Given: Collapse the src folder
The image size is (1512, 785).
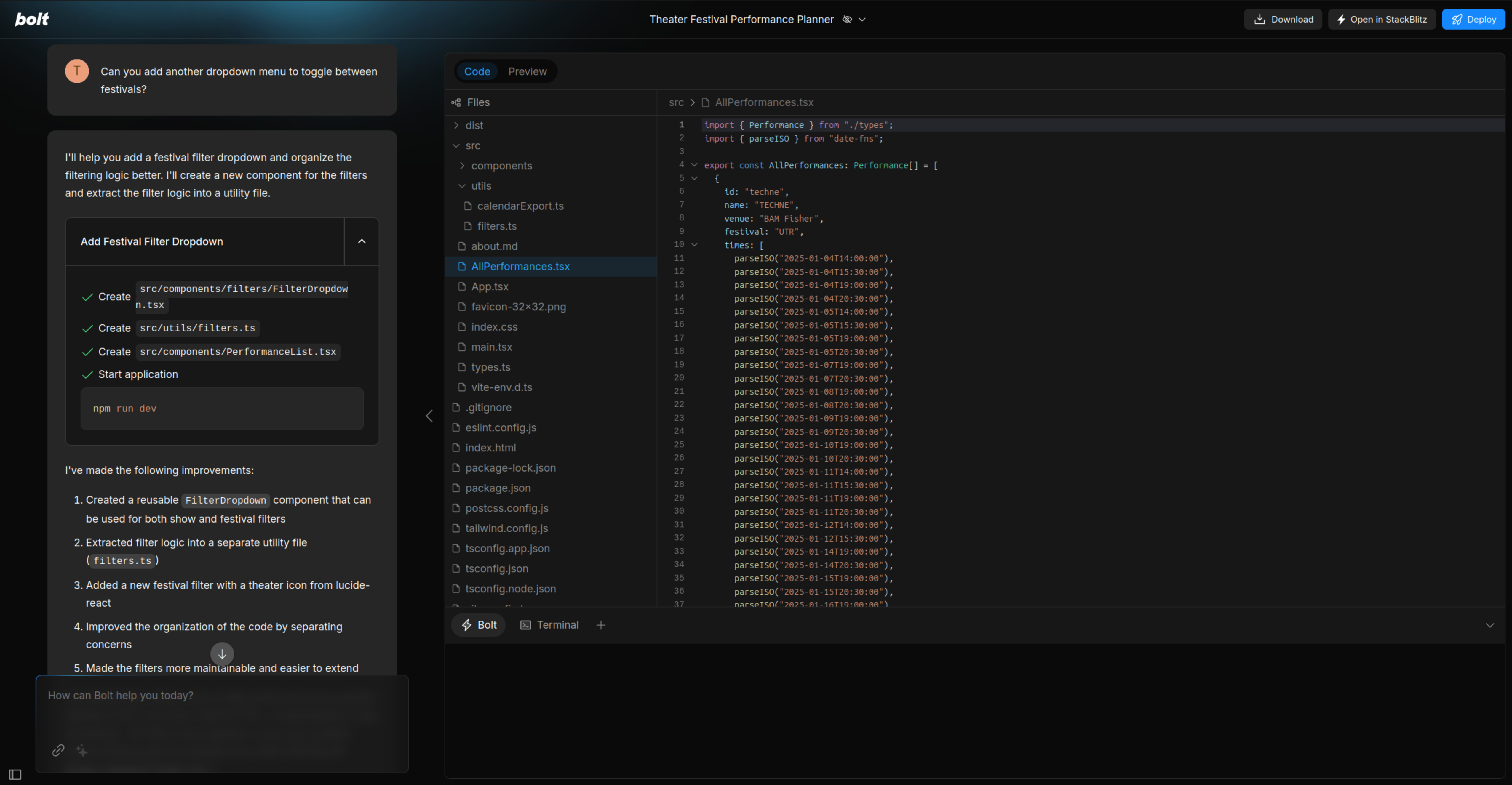Looking at the screenshot, I should click(x=551, y=145).
